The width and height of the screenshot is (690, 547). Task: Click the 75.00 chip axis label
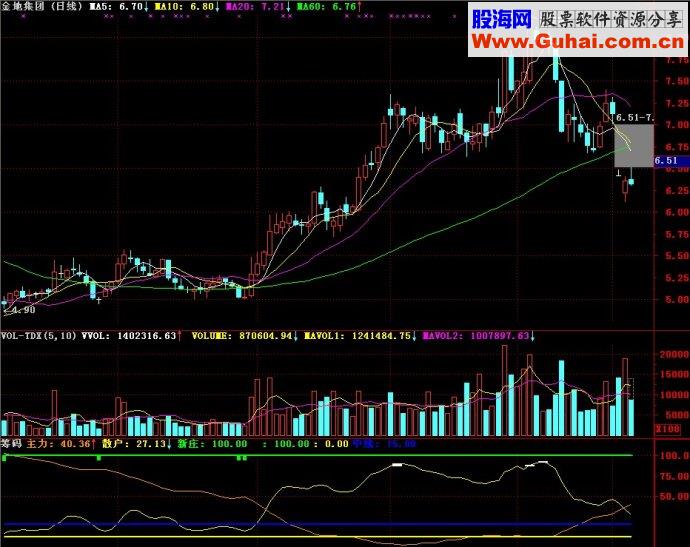point(675,476)
